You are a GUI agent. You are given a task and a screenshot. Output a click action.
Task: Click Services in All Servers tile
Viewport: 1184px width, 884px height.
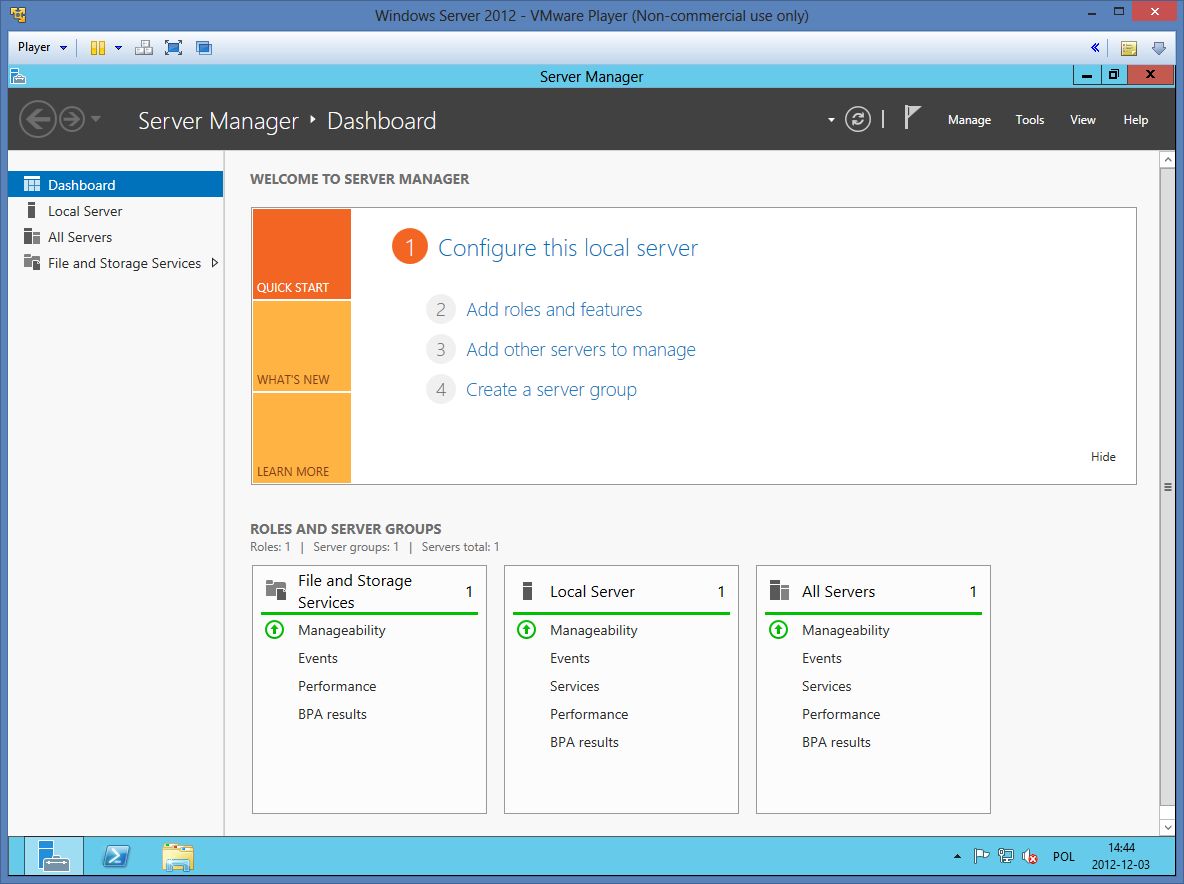point(827,686)
